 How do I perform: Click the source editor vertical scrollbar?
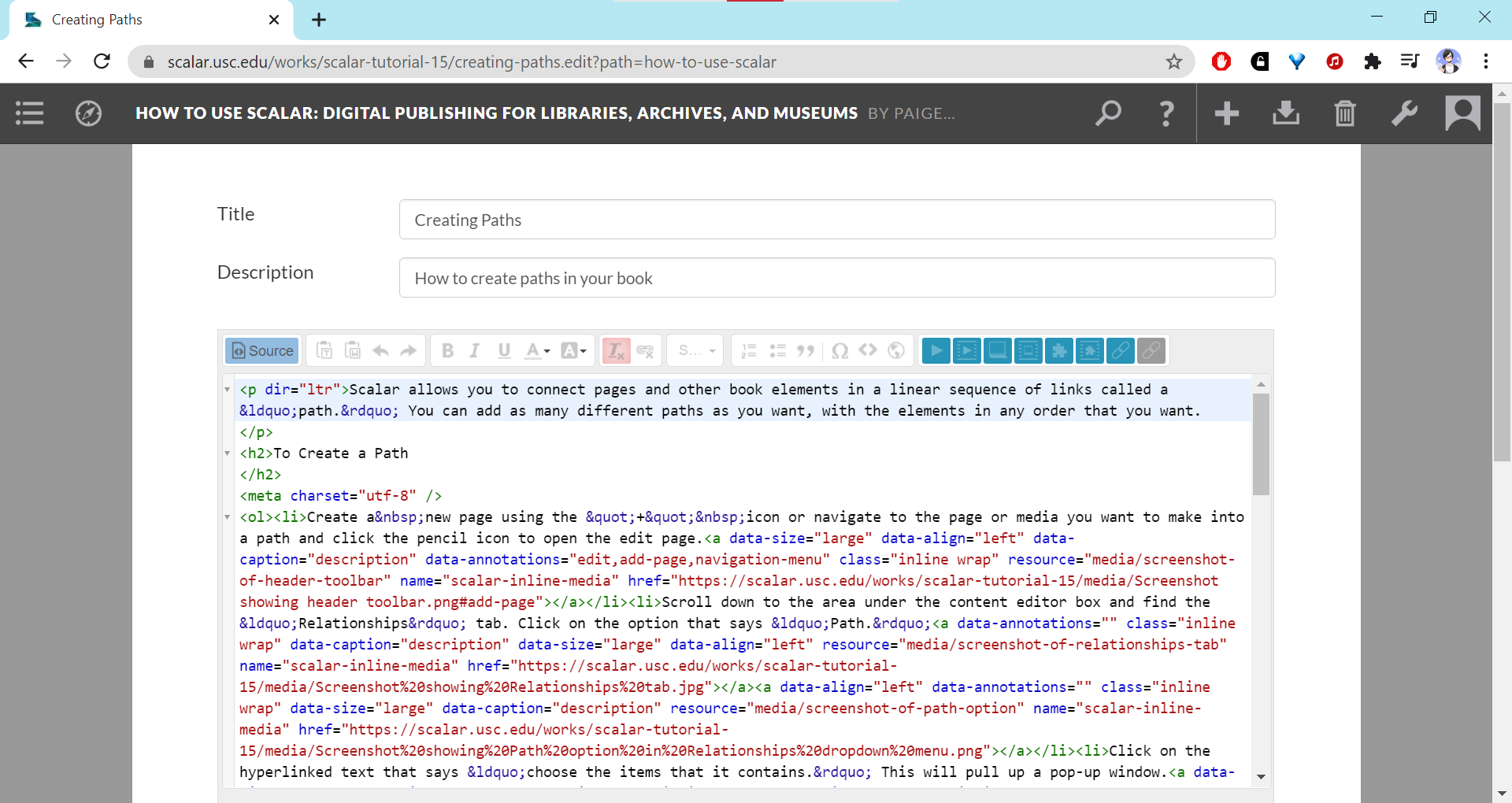click(x=1261, y=445)
